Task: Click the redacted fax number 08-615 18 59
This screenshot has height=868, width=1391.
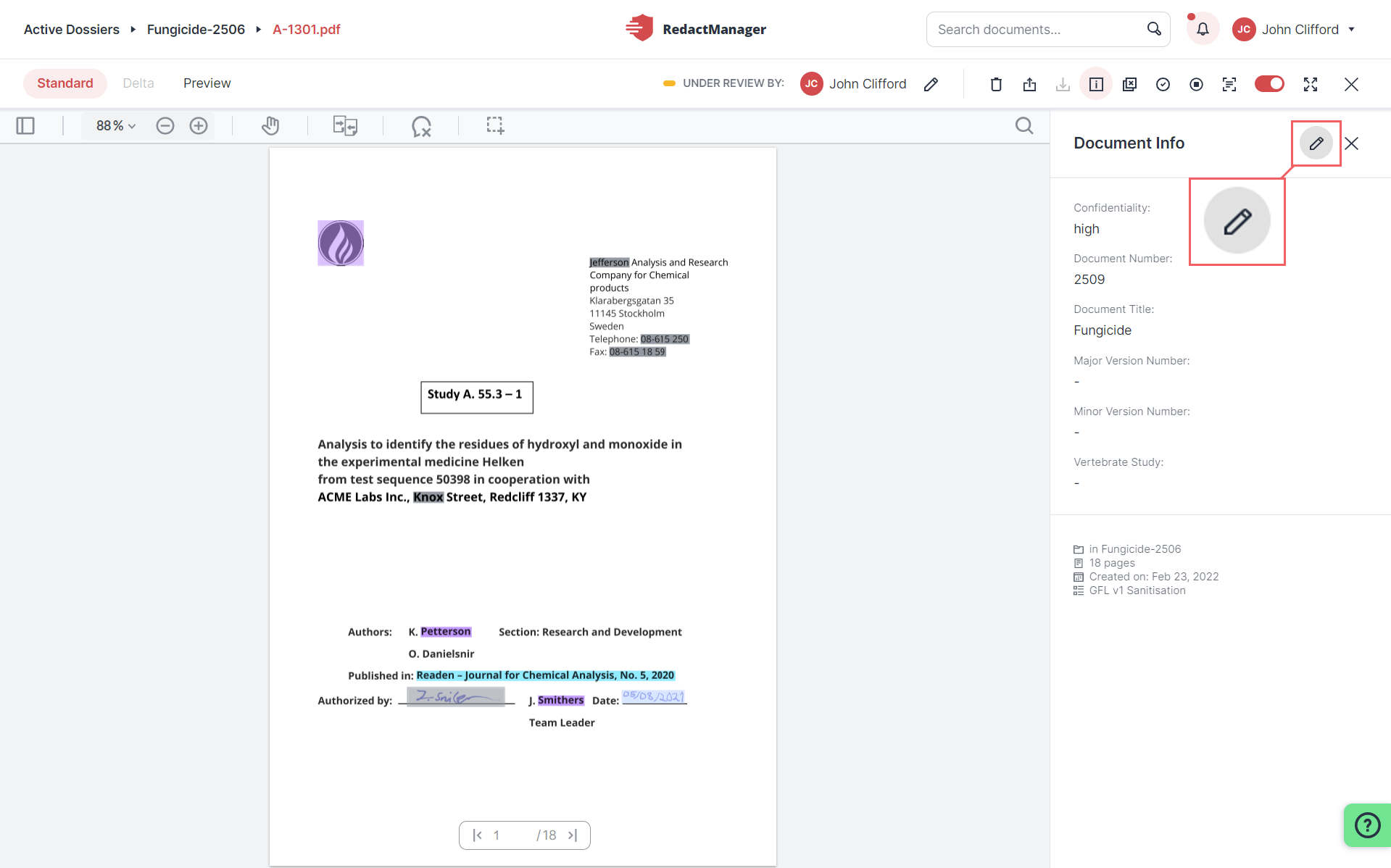Action: click(637, 352)
